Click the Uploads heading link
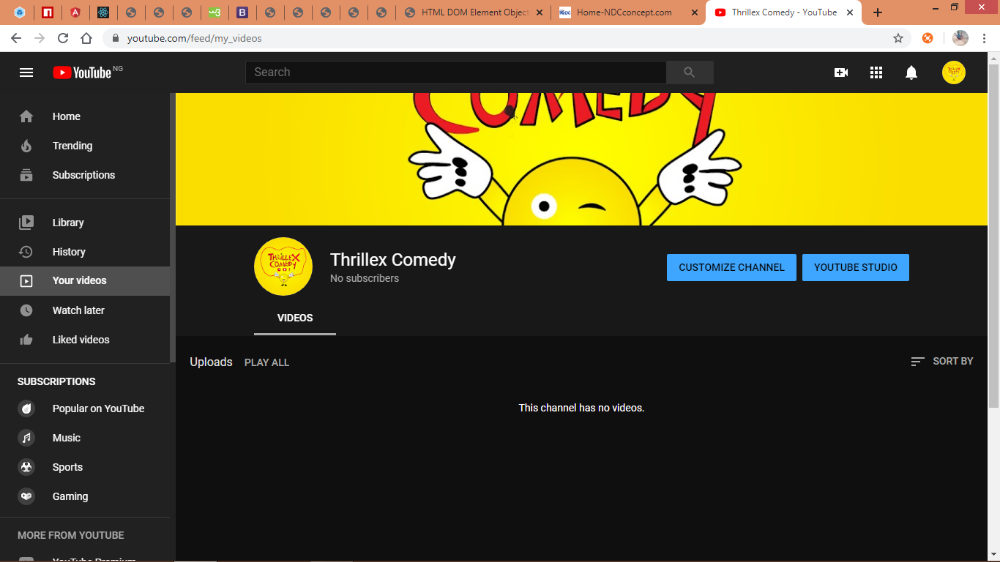This screenshot has height=562, width=1000. click(211, 362)
